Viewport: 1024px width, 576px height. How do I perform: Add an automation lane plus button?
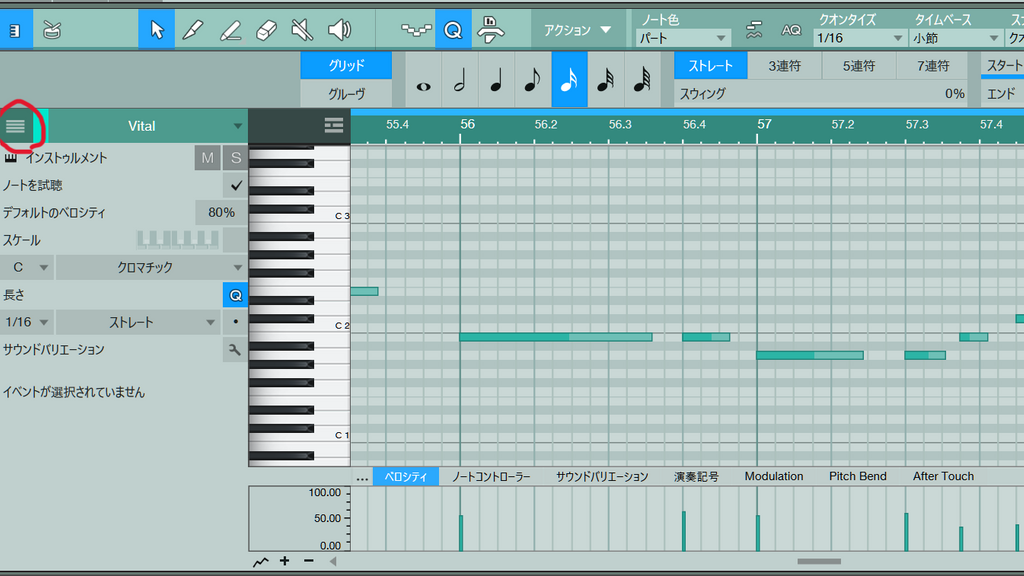(285, 561)
